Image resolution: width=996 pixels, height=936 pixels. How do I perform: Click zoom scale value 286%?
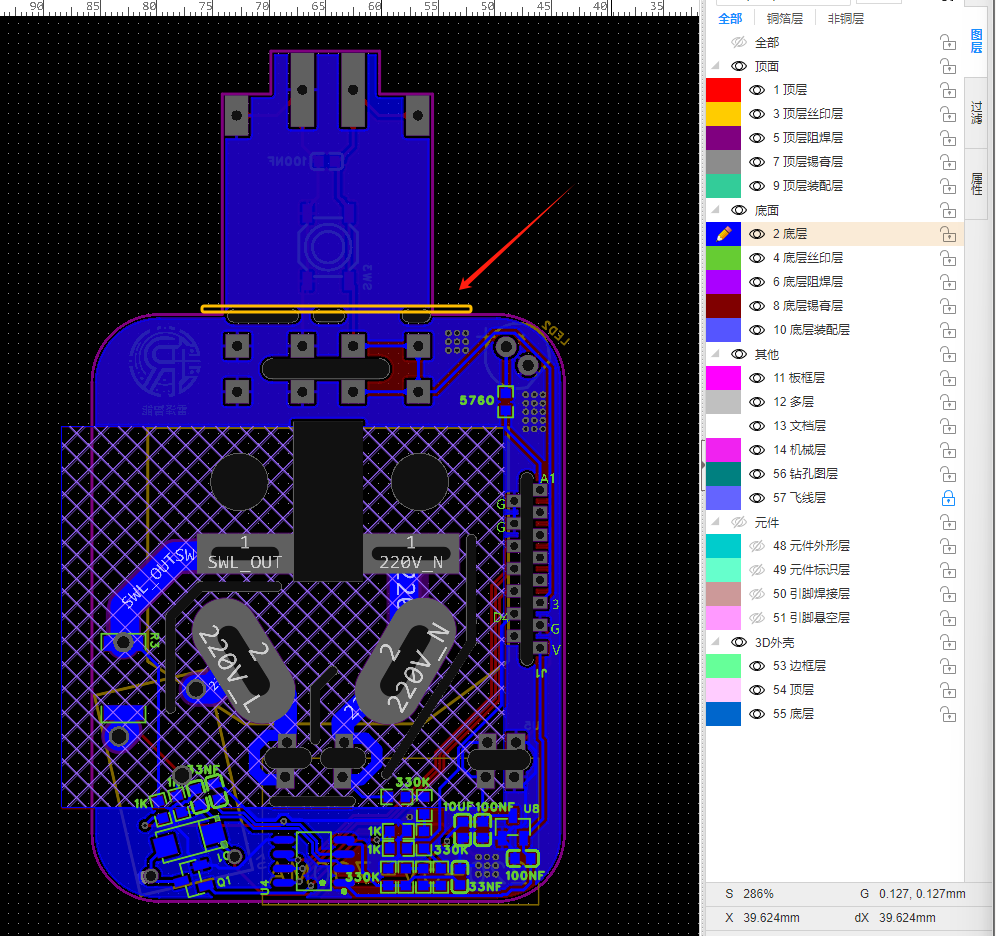coord(758,894)
